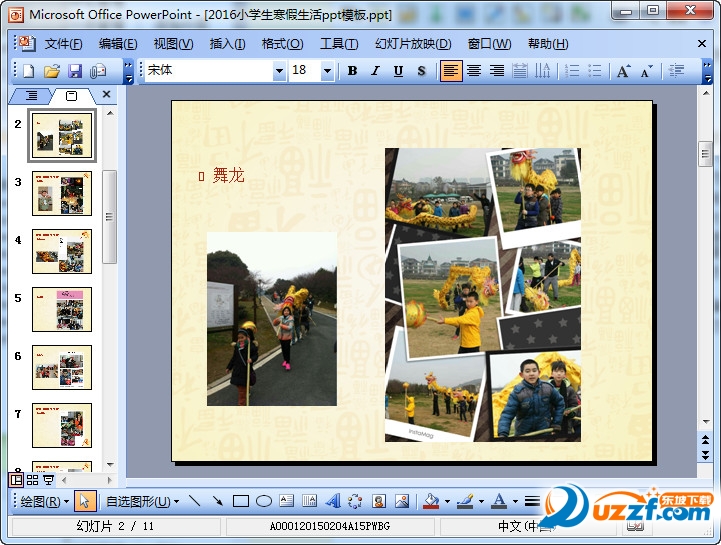Insert a vertical Text Box
The height and width of the screenshot is (545, 721).
coord(309,501)
